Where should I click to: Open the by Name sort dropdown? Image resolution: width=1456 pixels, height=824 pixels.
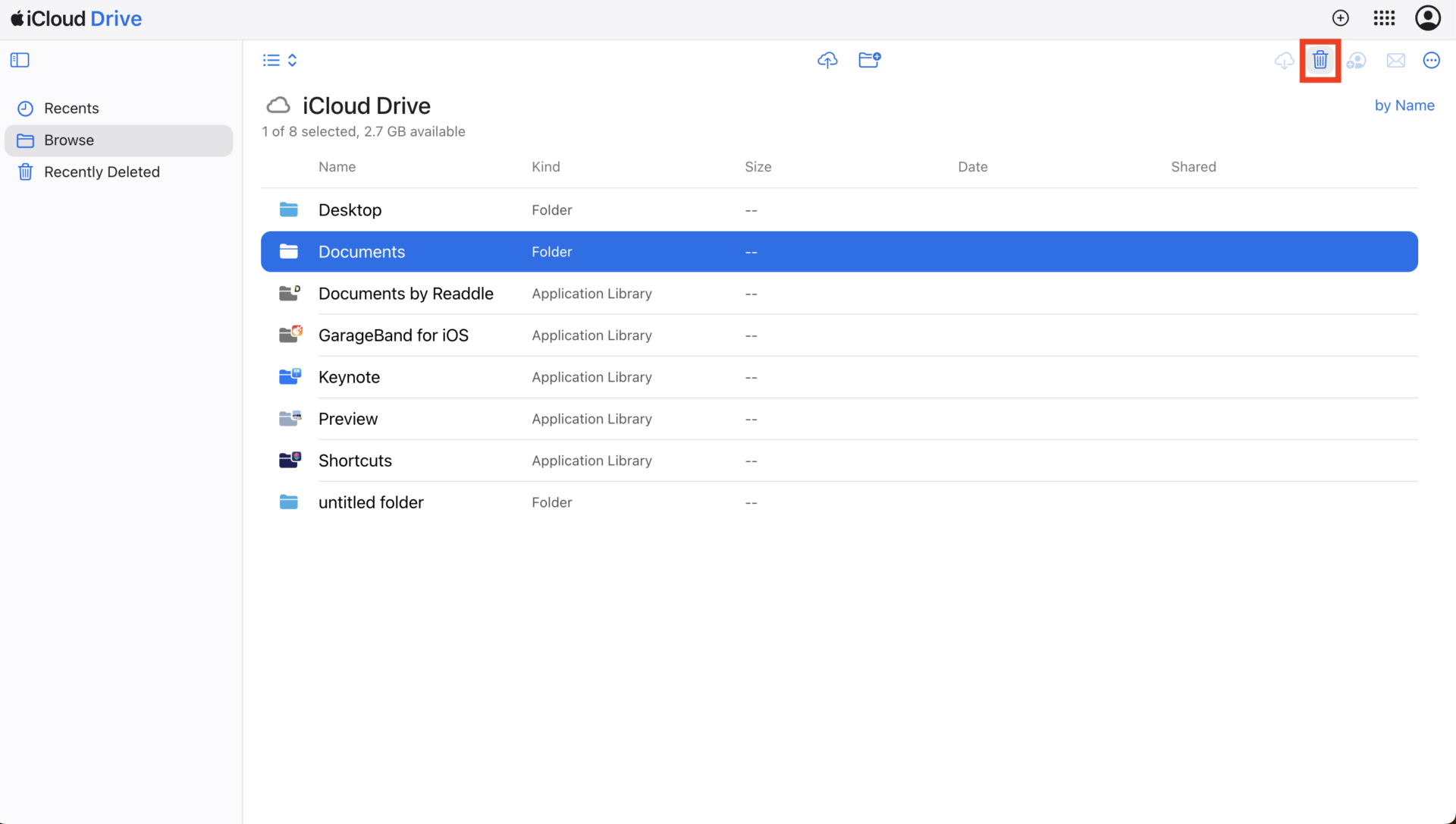coord(1404,105)
